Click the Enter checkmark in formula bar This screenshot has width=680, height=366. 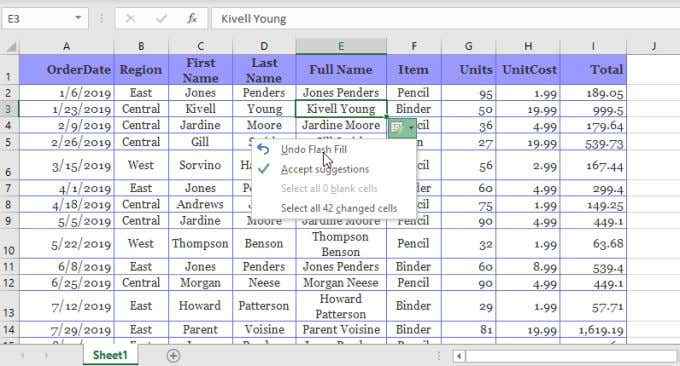[162, 19]
